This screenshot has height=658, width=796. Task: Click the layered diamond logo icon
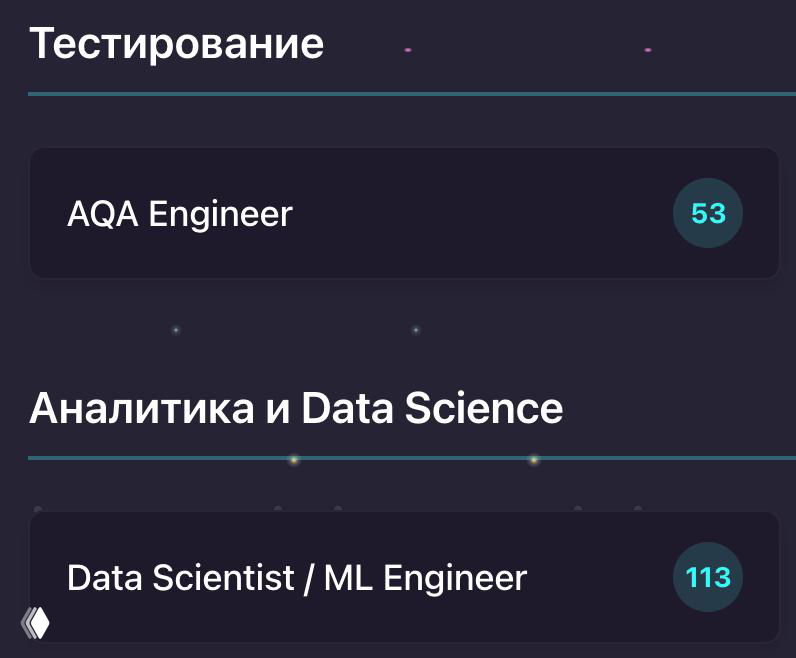pyautogui.click(x=36, y=622)
